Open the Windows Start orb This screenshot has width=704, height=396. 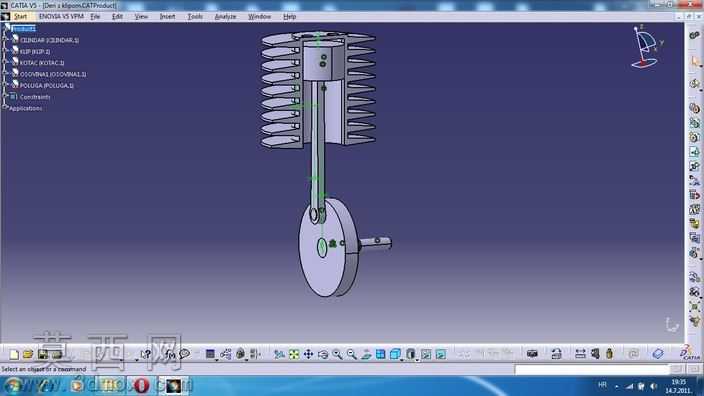pyautogui.click(x=13, y=385)
